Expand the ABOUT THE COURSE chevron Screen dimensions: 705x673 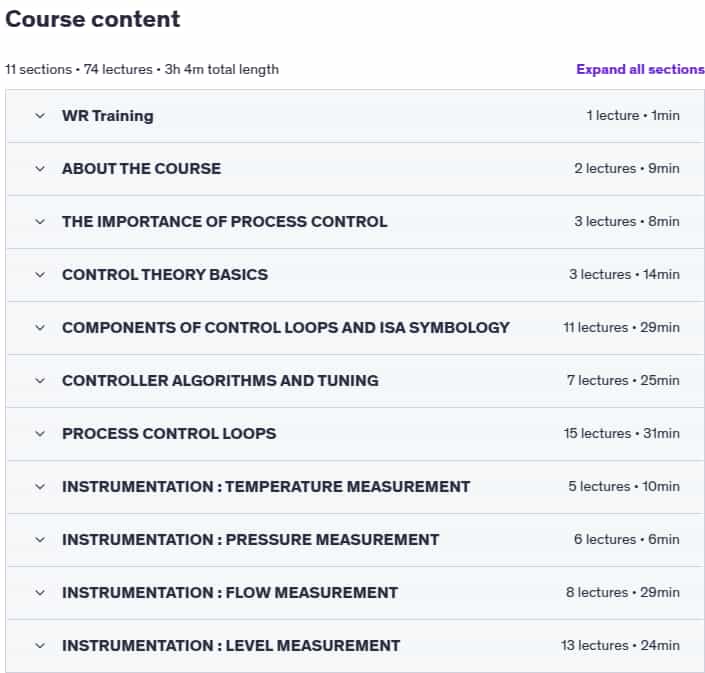pyautogui.click(x=40, y=169)
